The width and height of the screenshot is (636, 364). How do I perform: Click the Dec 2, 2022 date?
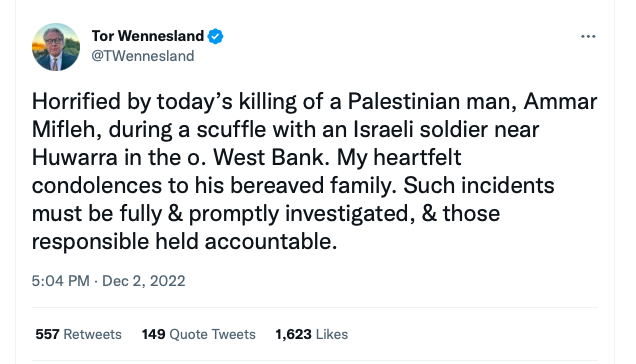pos(144,281)
